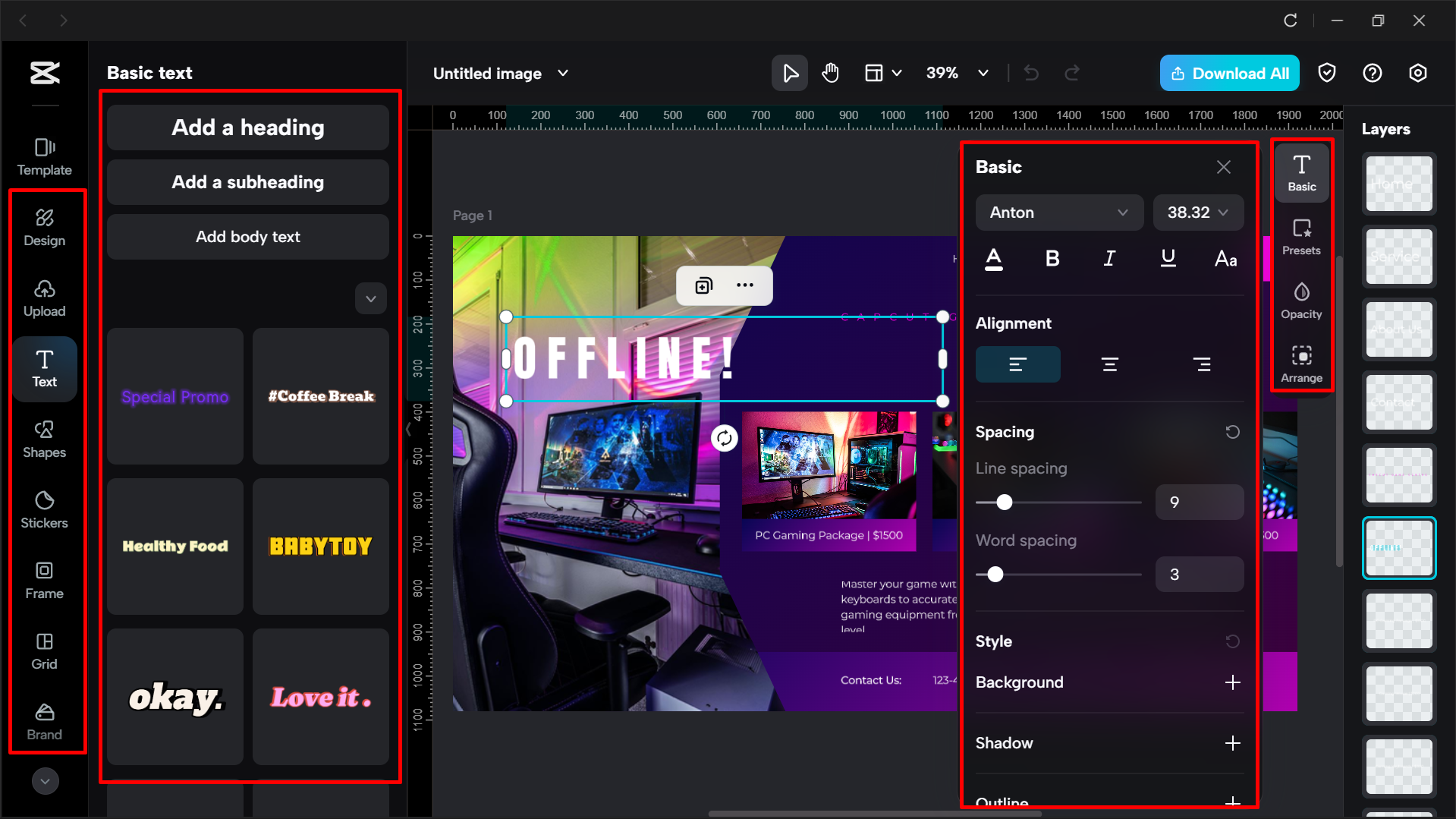Switch to the Template panel
Image resolution: width=1456 pixels, height=819 pixels.
[44, 157]
